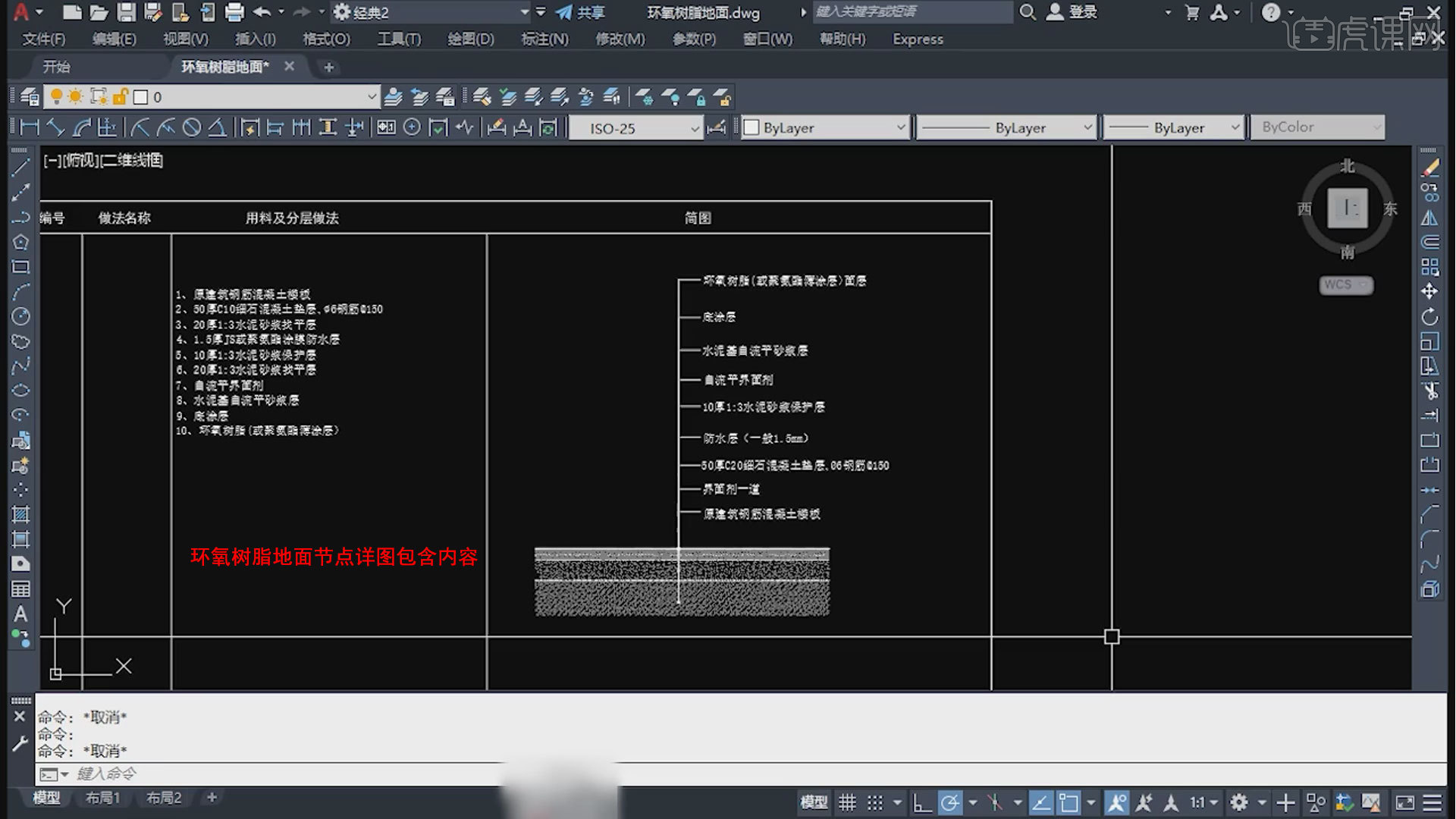This screenshot has width=1456, height=819.
Task: Click the 东 direction on ViewCube
Action: [x=1389, y=209]
